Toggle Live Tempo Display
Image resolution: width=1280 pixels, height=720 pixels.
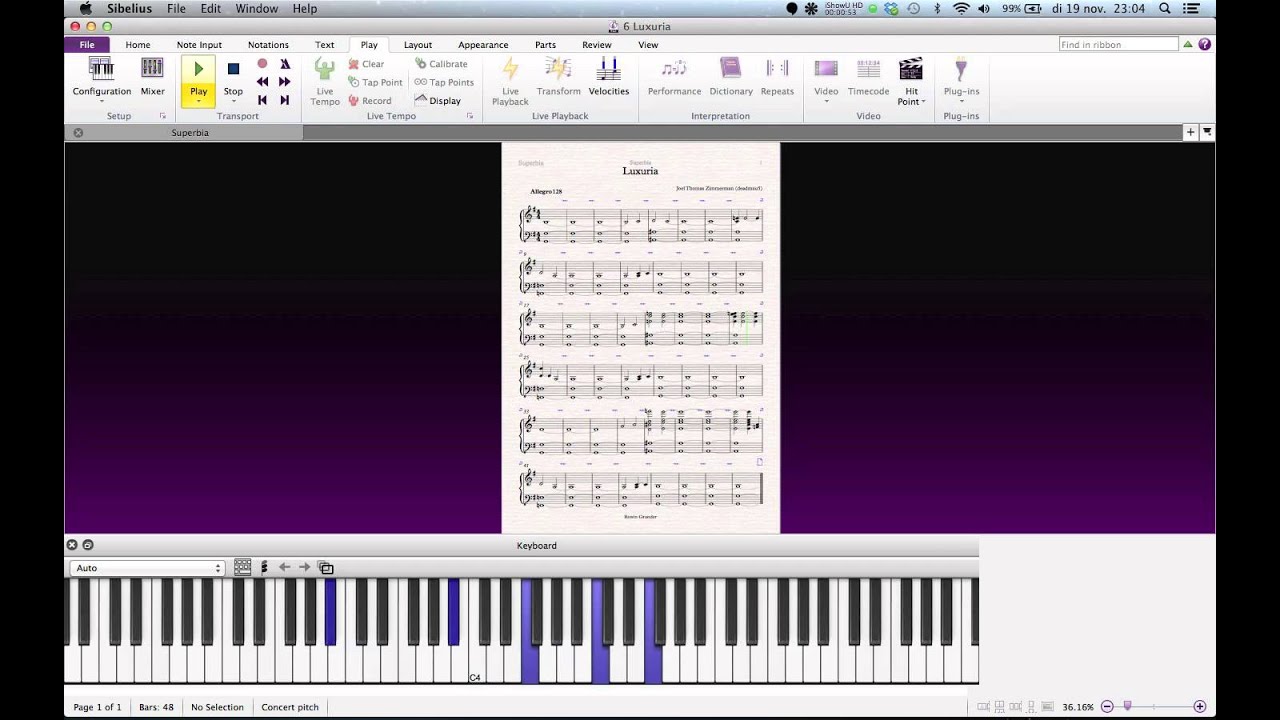[438, 100]
